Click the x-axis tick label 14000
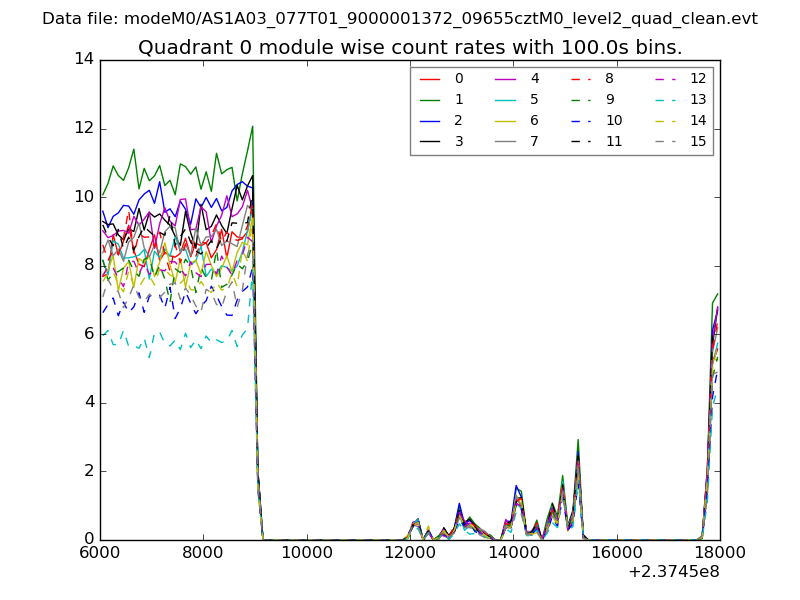This screenshot has width=800, height=600. pos(513,553)
